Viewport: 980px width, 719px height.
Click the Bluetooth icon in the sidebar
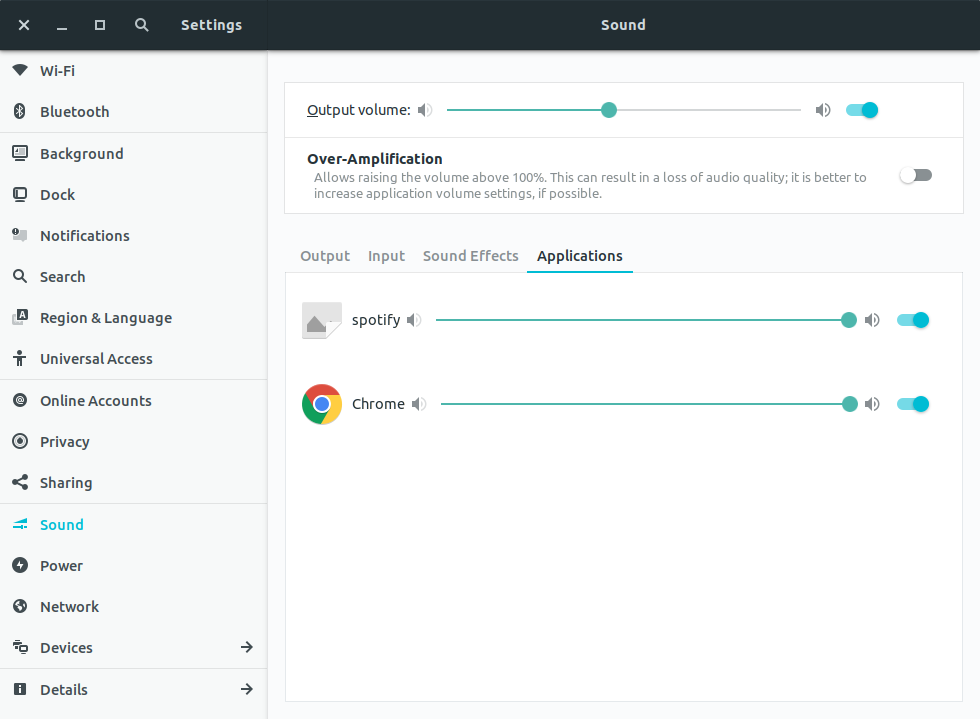pyautogui.click(x=20, y=111)
